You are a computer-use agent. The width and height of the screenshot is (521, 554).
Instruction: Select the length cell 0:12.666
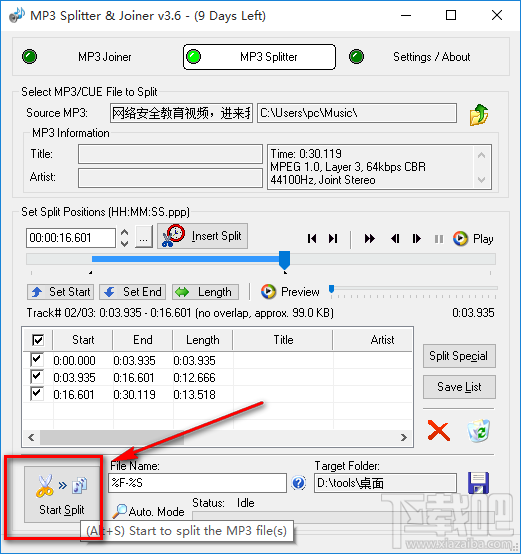[x=194, y=378]
